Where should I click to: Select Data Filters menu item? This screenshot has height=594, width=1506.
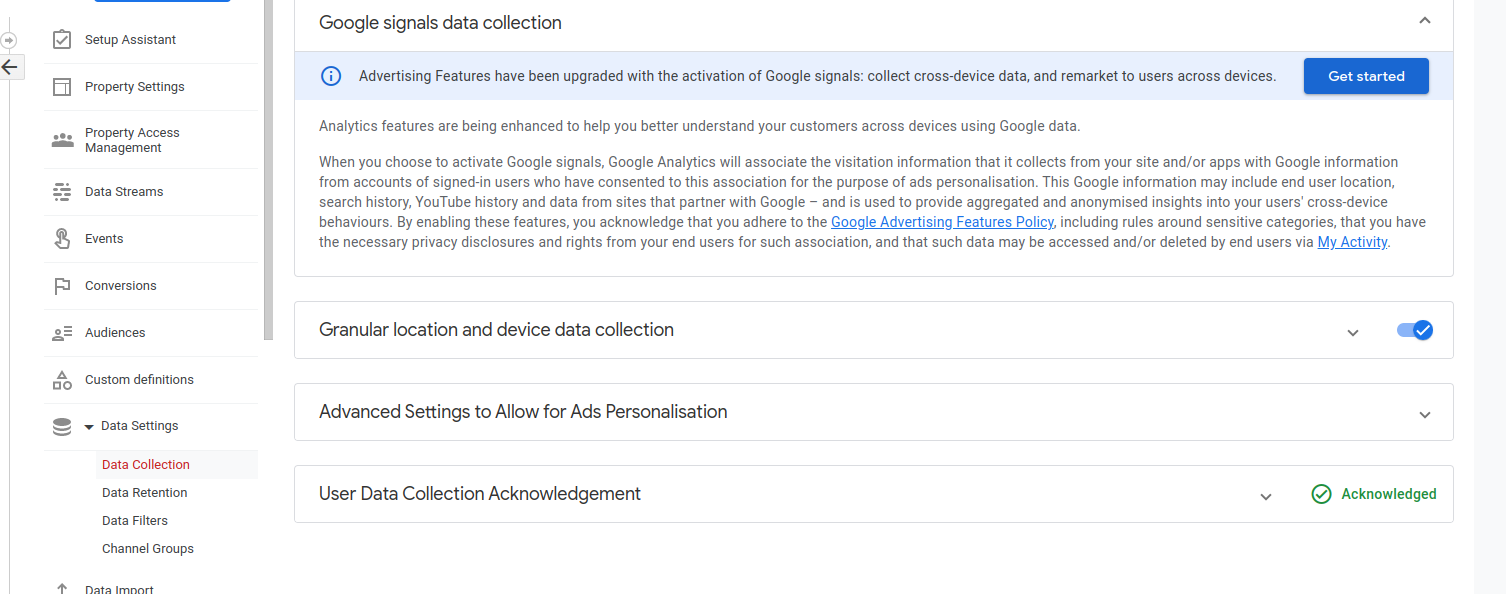[135, 521]
